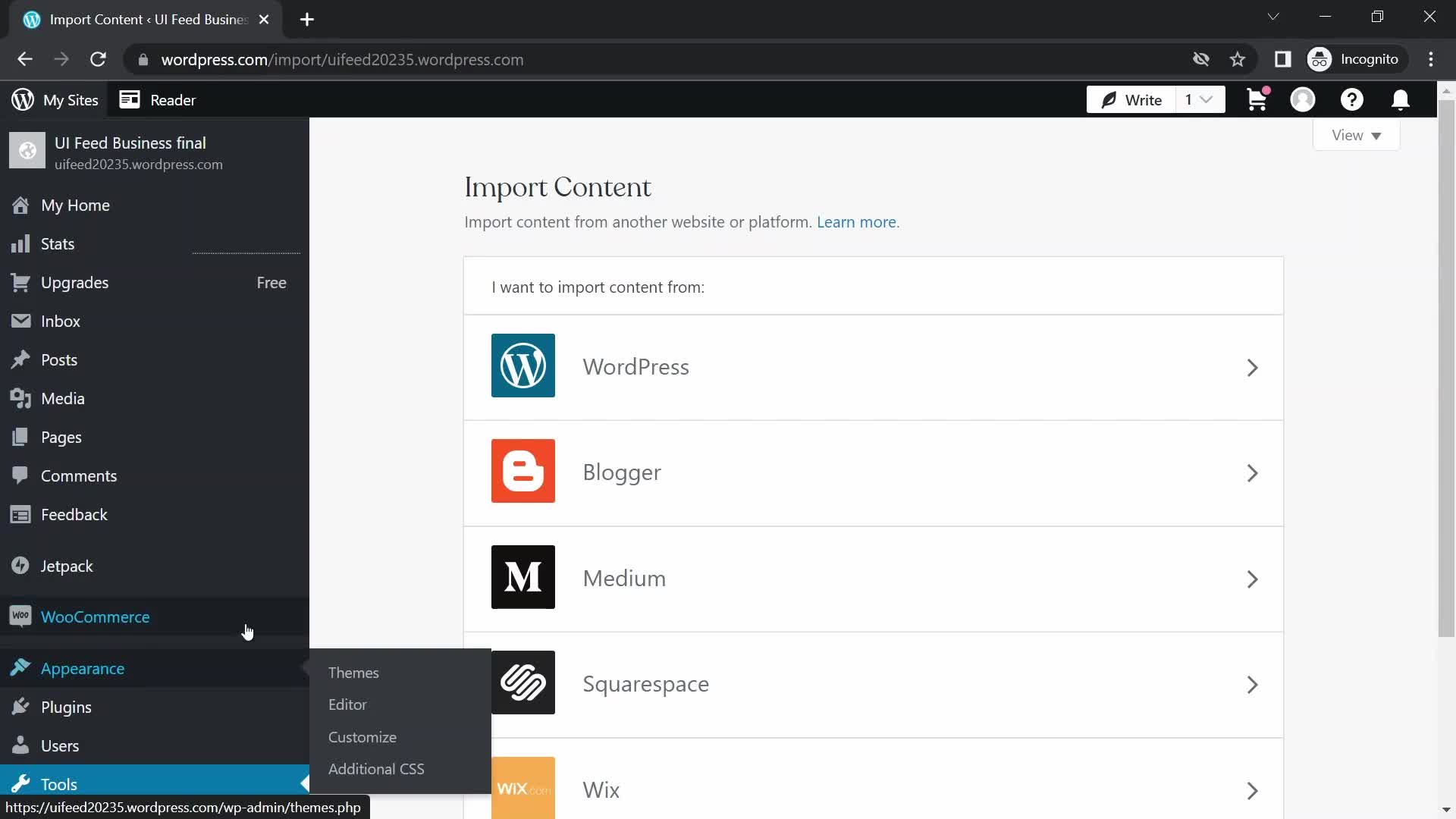Click the Reader icon in top navigation
1456x819 pixels.
click(x=131, y=99)
